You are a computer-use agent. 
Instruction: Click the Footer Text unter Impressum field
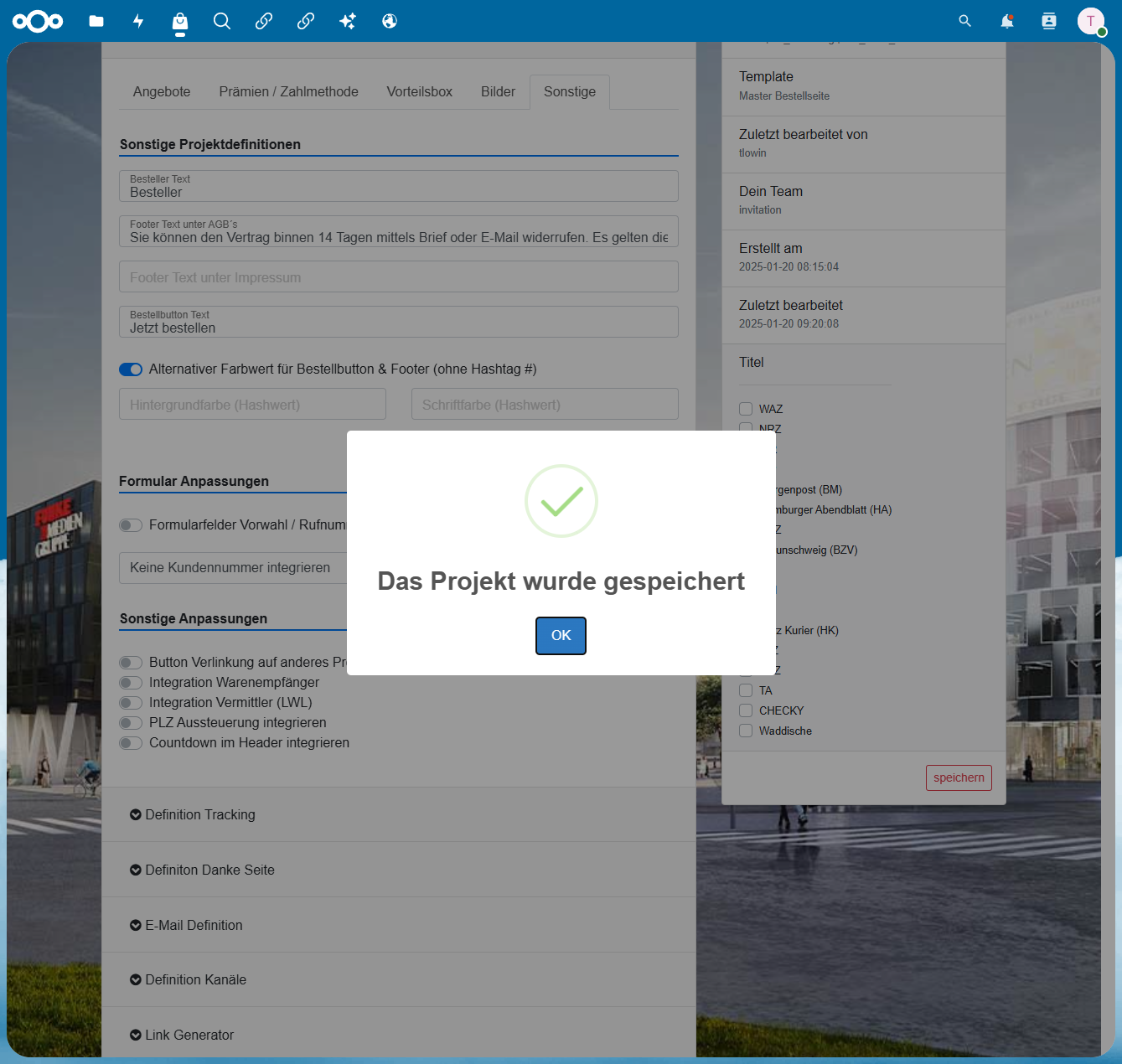click(x=399, y=276)
